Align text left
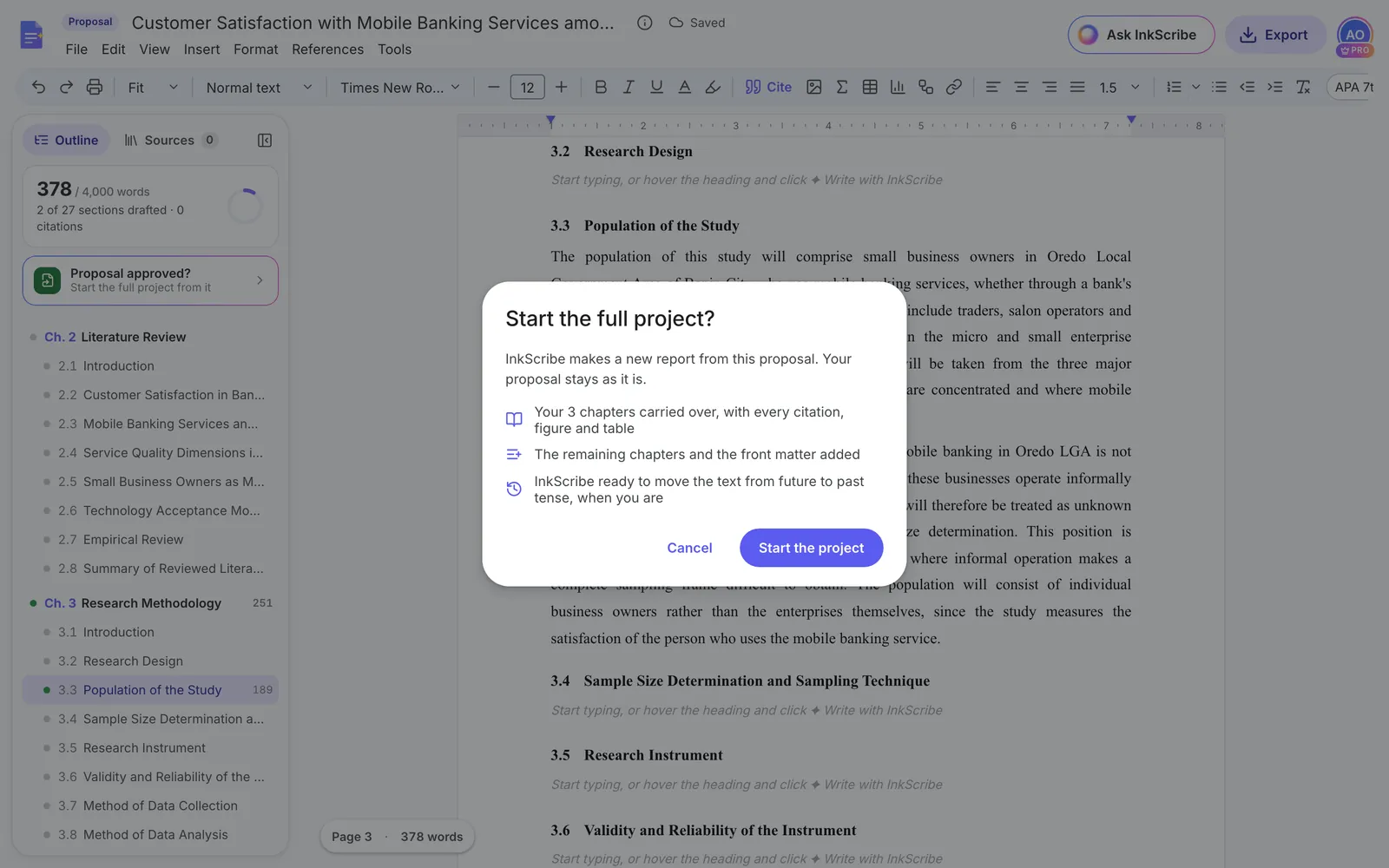The image size is (1389, 868). [993, 87]
